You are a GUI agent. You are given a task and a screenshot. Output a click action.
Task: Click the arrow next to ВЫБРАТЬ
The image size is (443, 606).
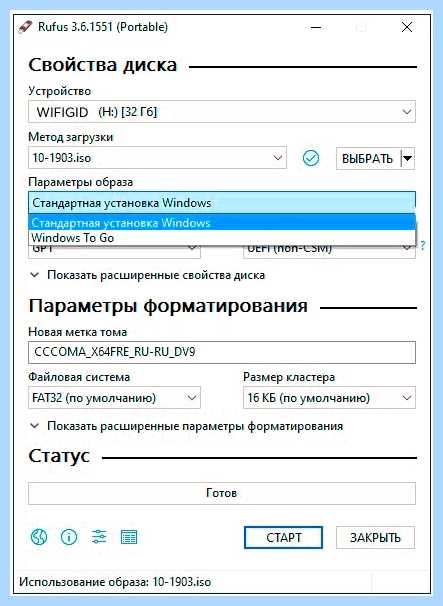(x=408, y=158)
